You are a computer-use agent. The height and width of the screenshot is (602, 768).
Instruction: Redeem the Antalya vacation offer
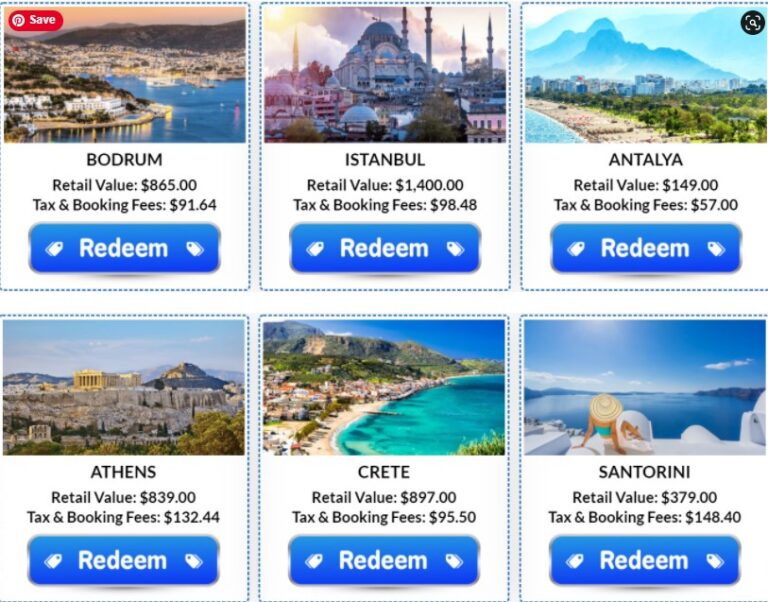click(x=646, y=248)
